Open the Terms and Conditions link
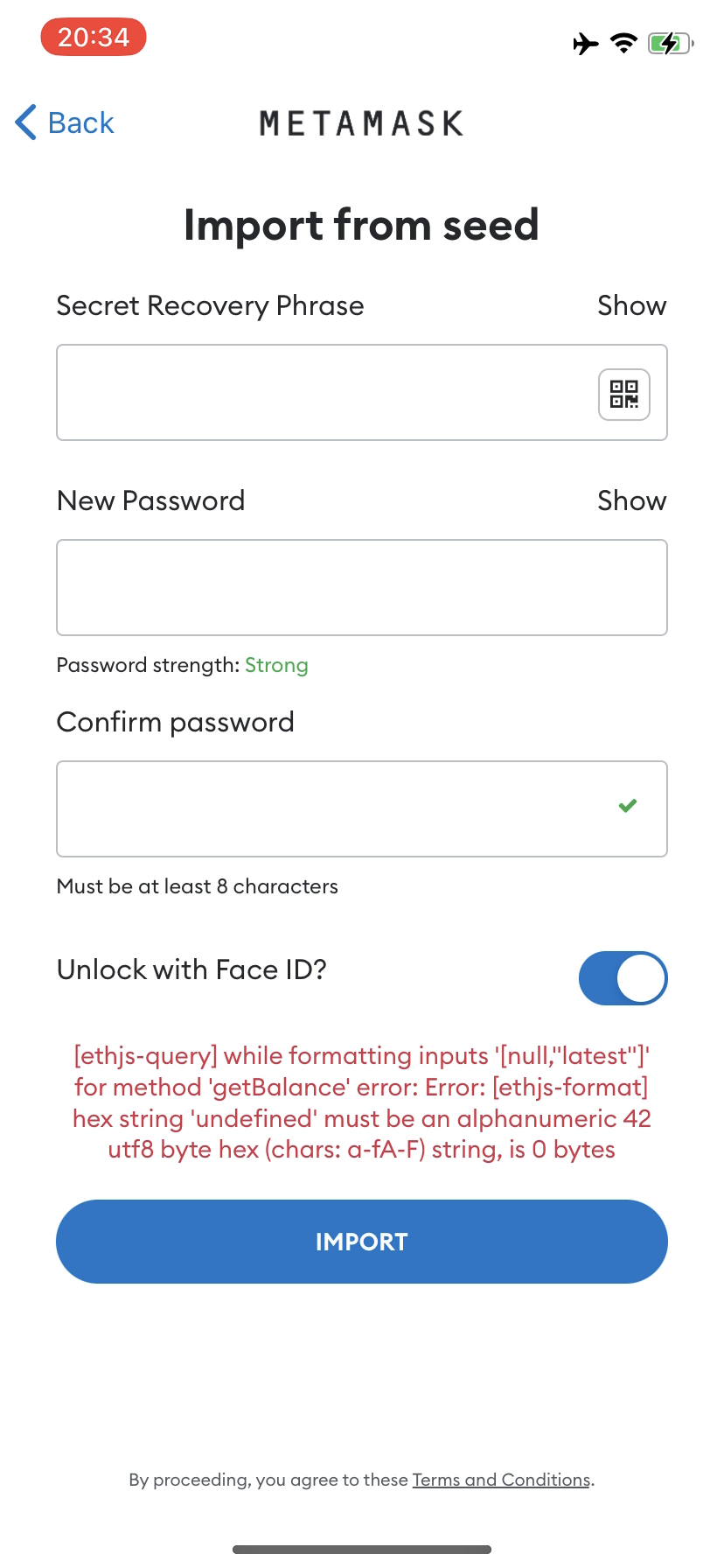 click(x=500, y=1480)
